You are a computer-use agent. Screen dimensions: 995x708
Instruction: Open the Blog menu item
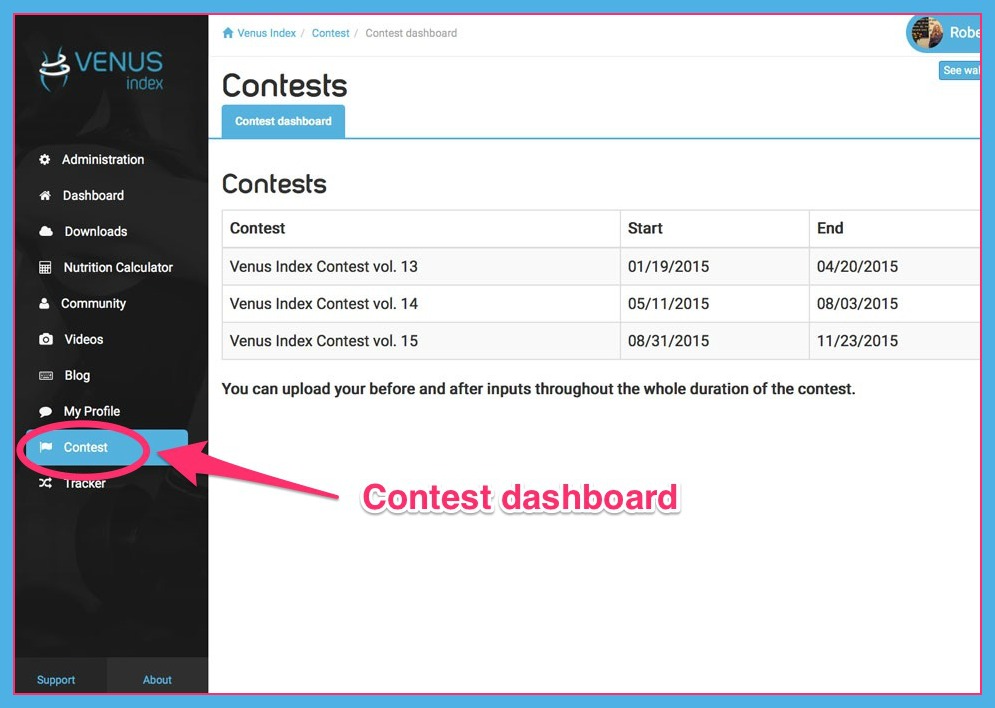point(77,376)
